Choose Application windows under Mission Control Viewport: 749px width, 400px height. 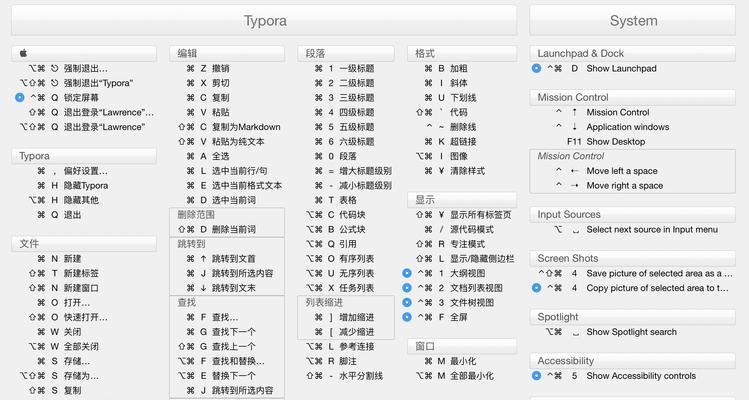tap(612, 127)
